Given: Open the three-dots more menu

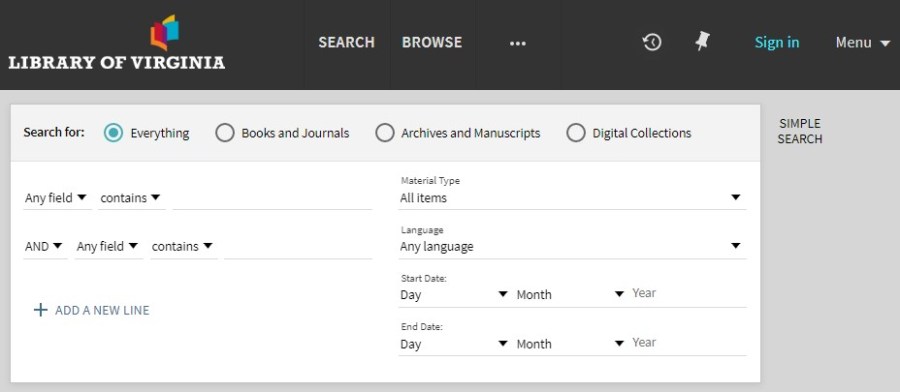Looking at the screenshot, I should point(518,44).
